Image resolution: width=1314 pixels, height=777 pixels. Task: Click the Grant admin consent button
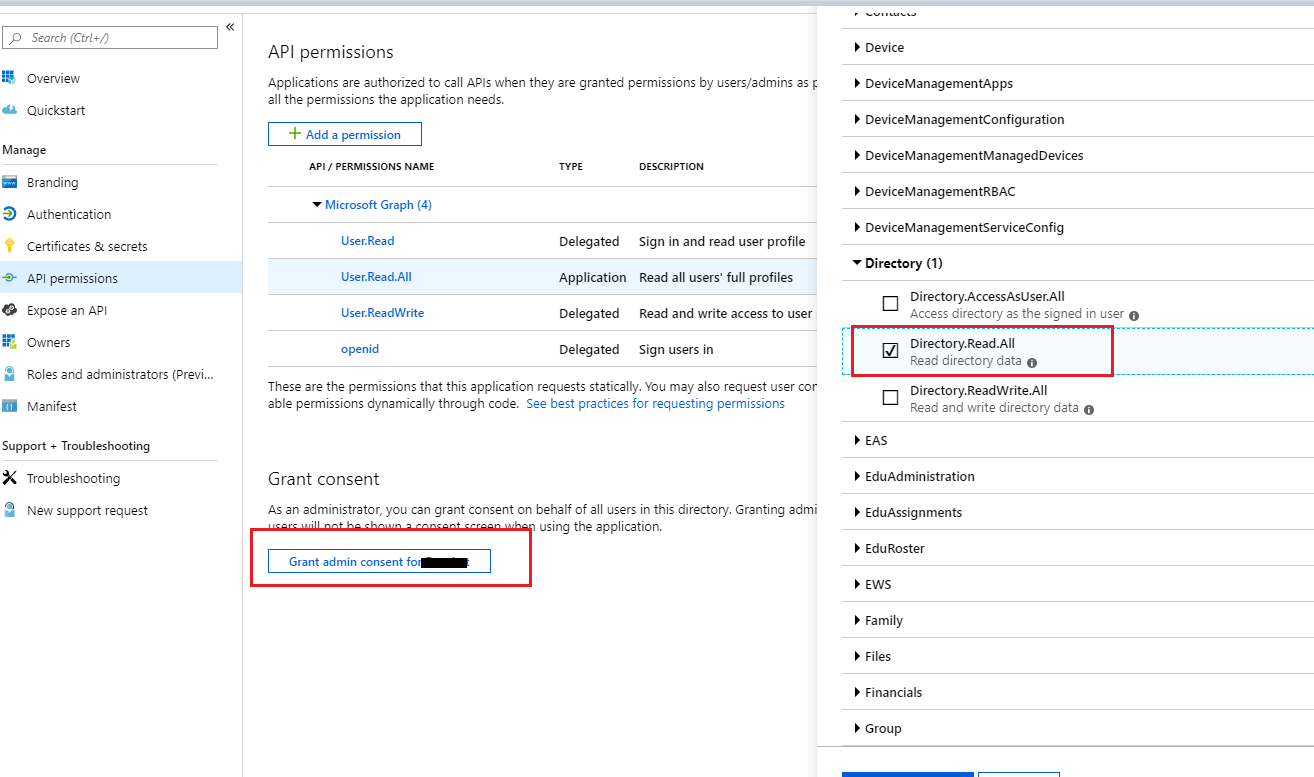click(x=380, y=562)
